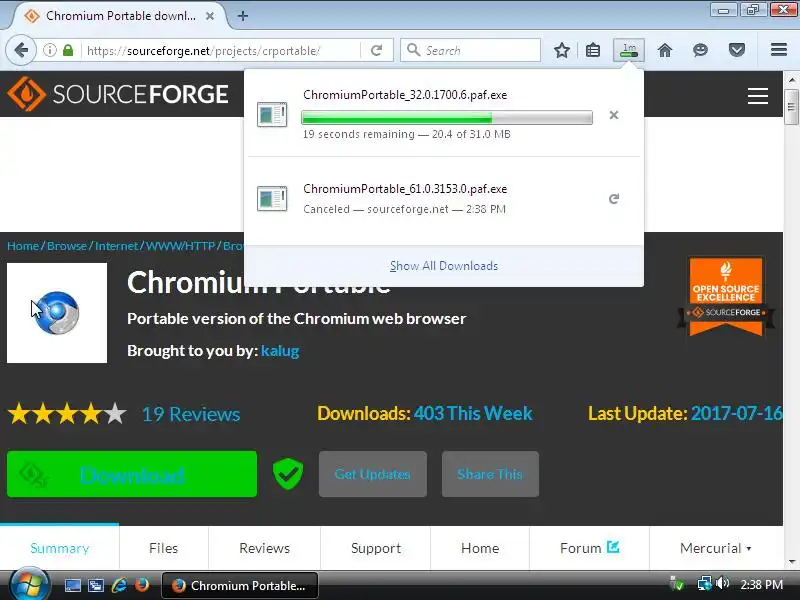Click file icon of ChromiumPortable_32.0.1700.6.paf.exe

[x=272, y=115]
